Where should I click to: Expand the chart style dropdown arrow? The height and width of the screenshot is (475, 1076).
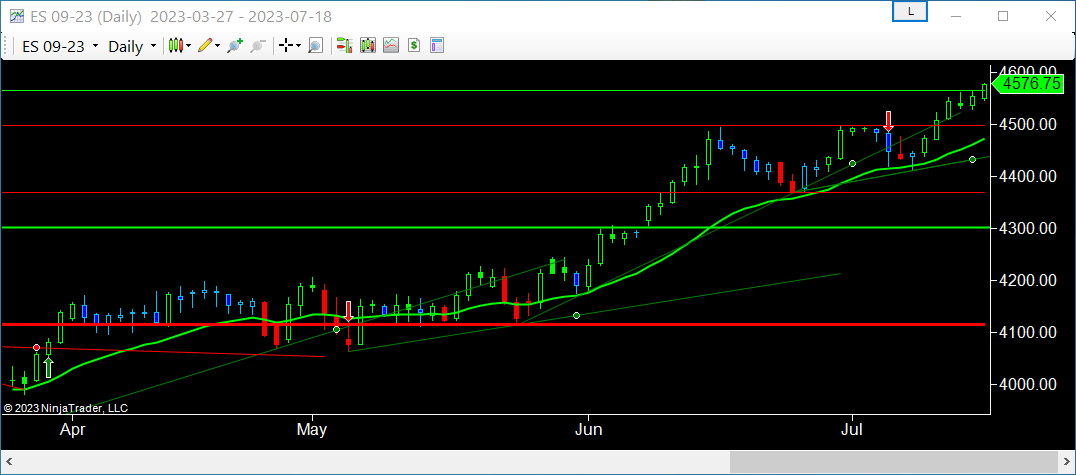point(189,46)
